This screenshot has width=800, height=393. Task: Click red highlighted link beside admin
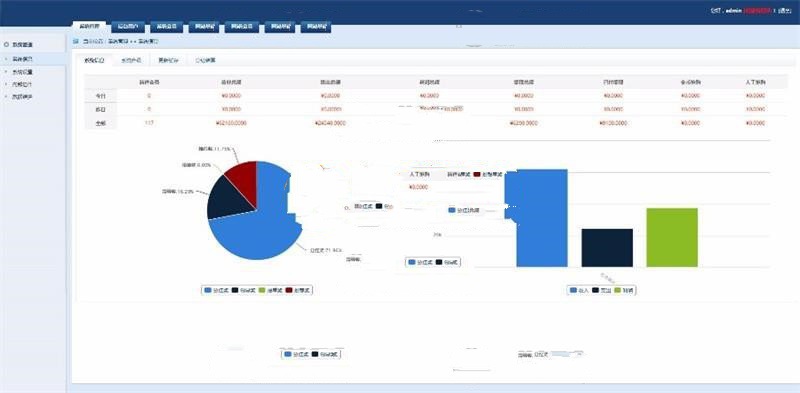pyautogui.click(x=757, y=10)
